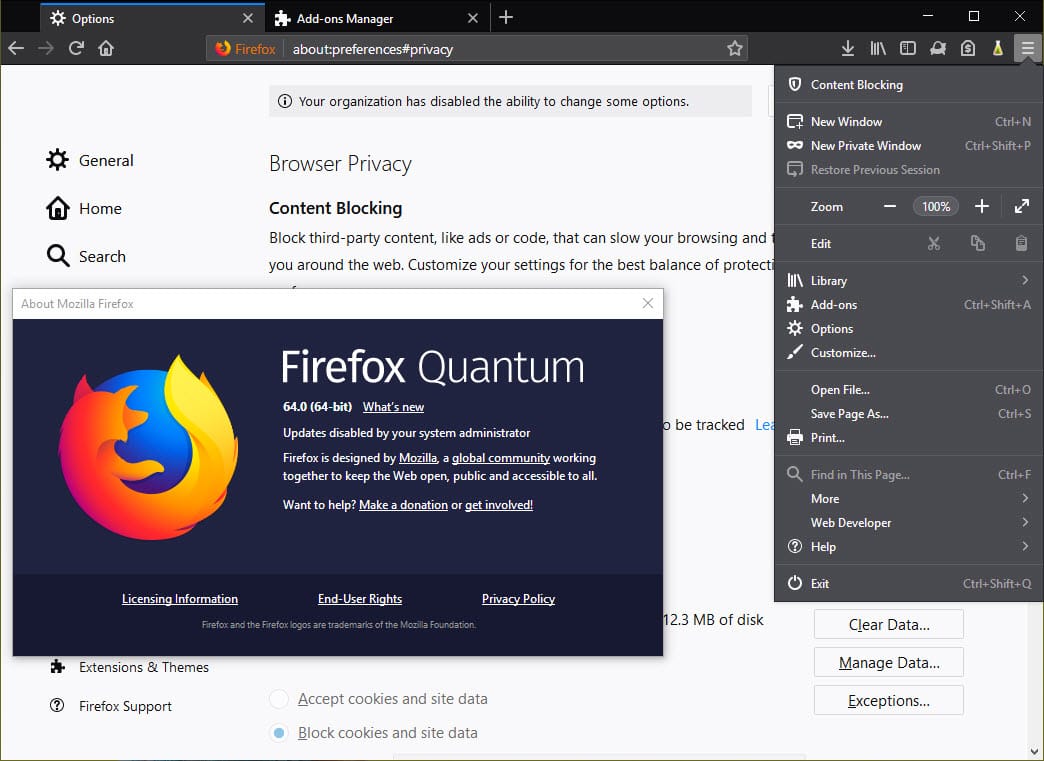This screenshot has height=761, width=1044.
Task: Select the General settings gear icon
Action: click(58, 160)
